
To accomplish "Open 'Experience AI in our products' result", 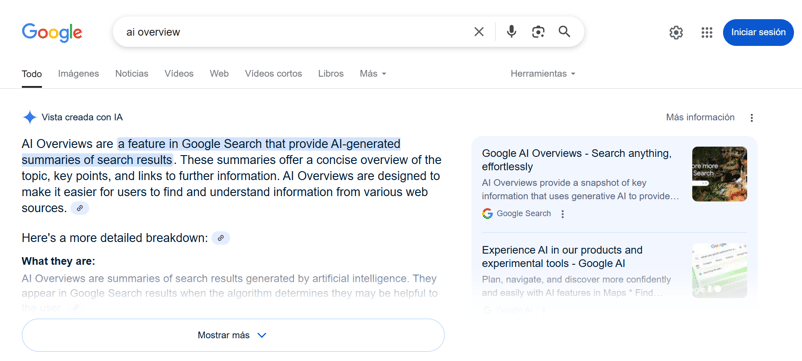I will (562, 257).
